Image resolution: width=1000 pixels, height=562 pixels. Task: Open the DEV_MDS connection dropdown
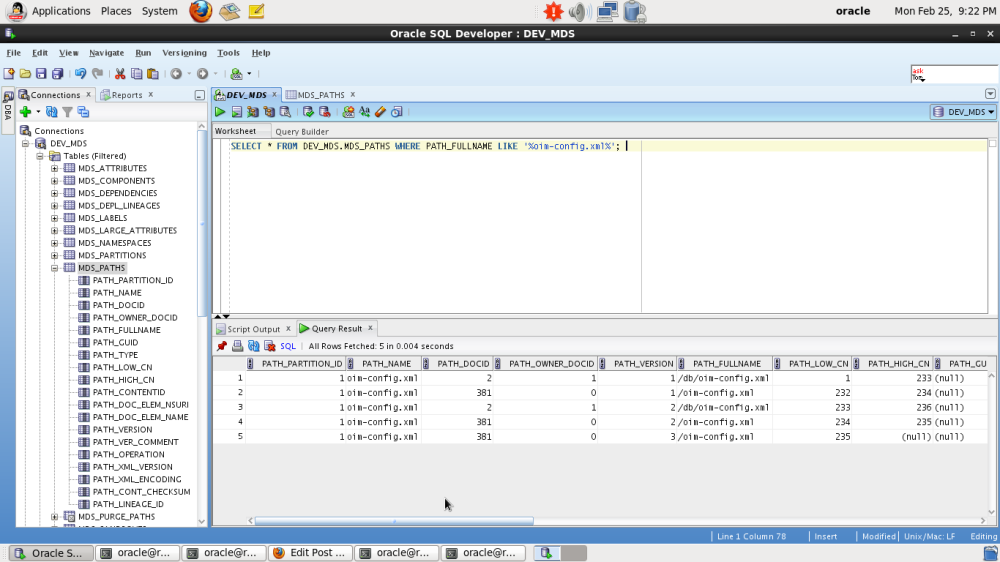coord(963,112)
